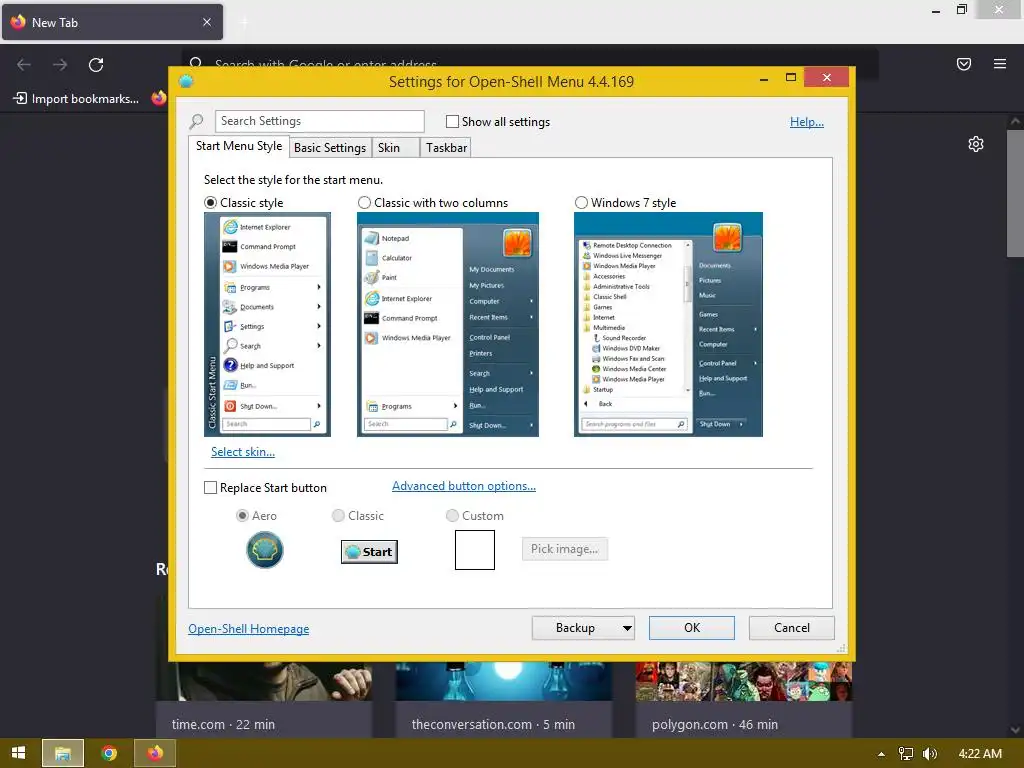1024x768 pixels.
Task: Select Classic with two columns style
Action: coord(364,203)
